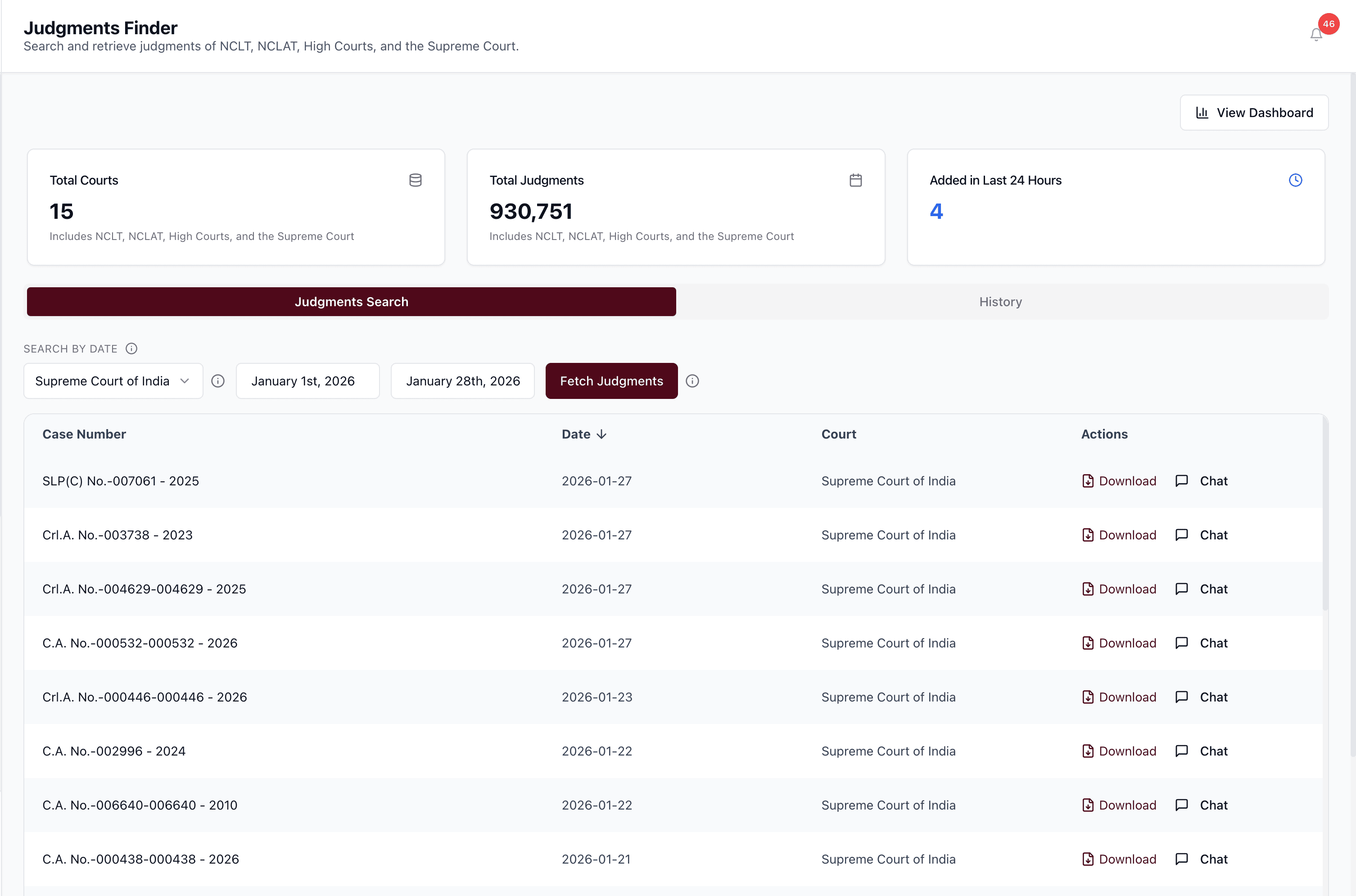
Task: Open View Dashboard
Action: [x=1254, y=113]
